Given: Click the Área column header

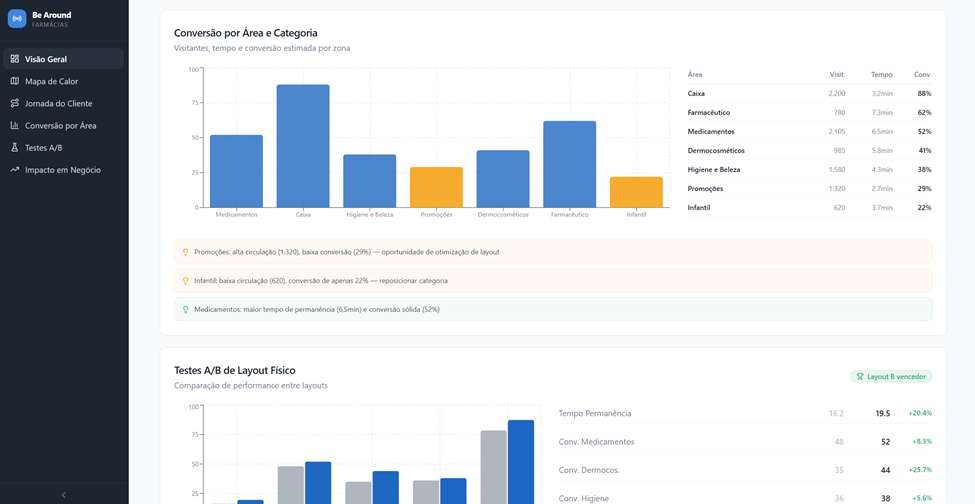Looking at the screenshot, I should pos(695,75).
